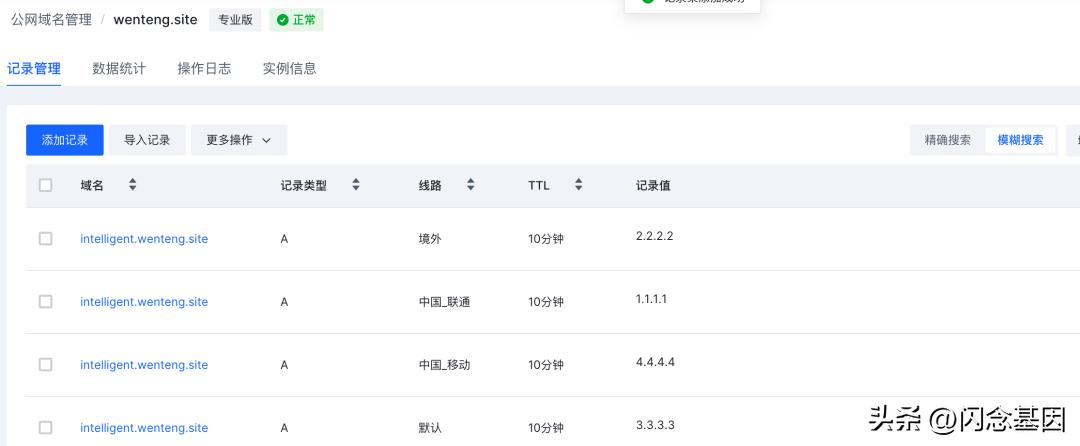Check the row with record value 2.2.2.2
Image resolution: width=1080 pixels, height=446 pixels.
coord(45,239)
